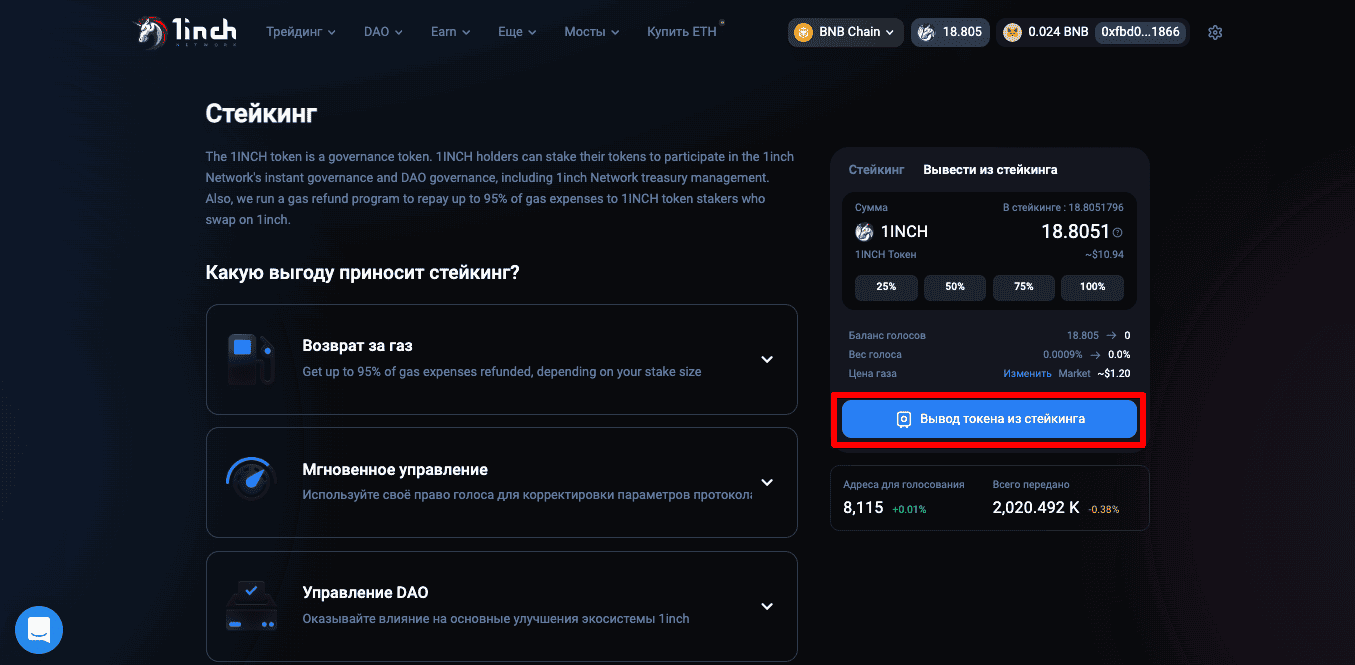This screenshot has width=1355, height=665.
Task: Open the Трейдинг menu
Action: pyautogui.click(x=301, y=32)
